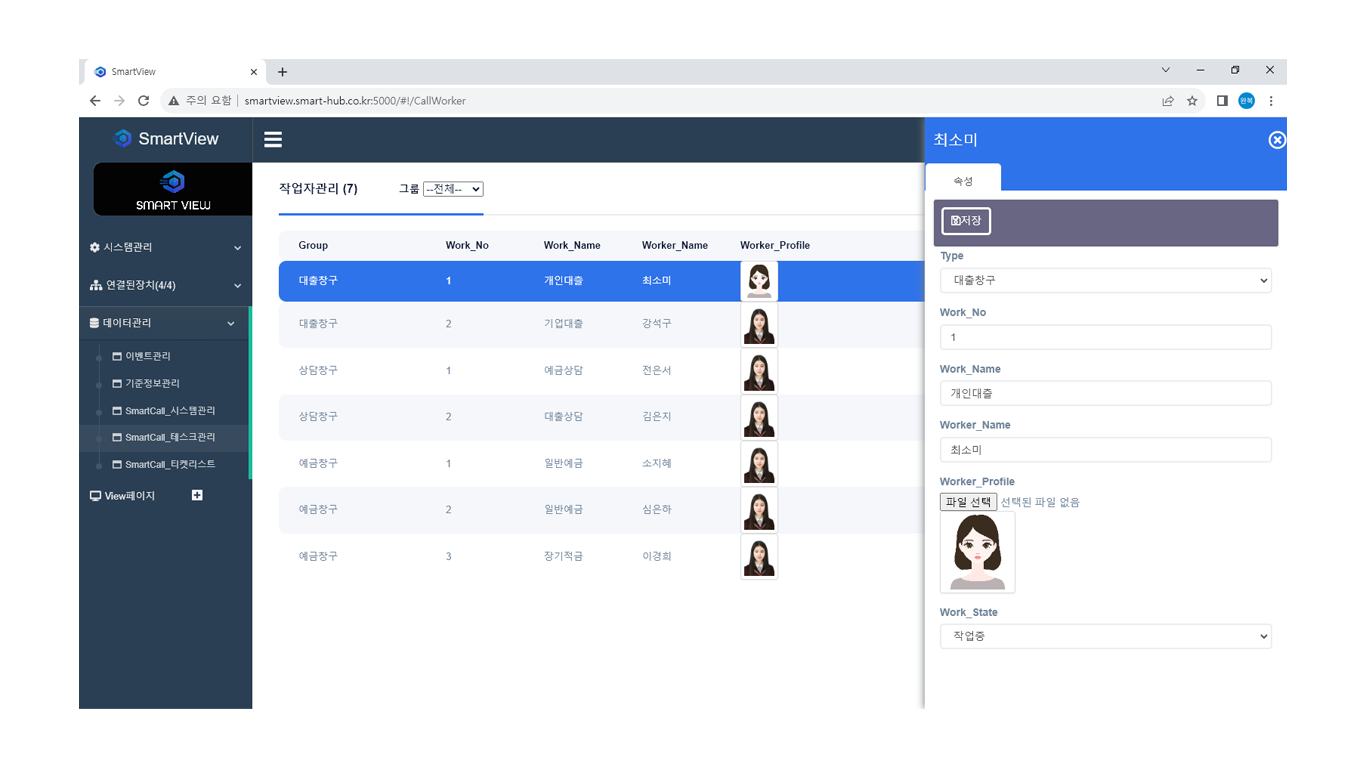Click the 소지혜 row profile thumbnail
Viewport: 1366px width, 768px height.
coord(759,464)
